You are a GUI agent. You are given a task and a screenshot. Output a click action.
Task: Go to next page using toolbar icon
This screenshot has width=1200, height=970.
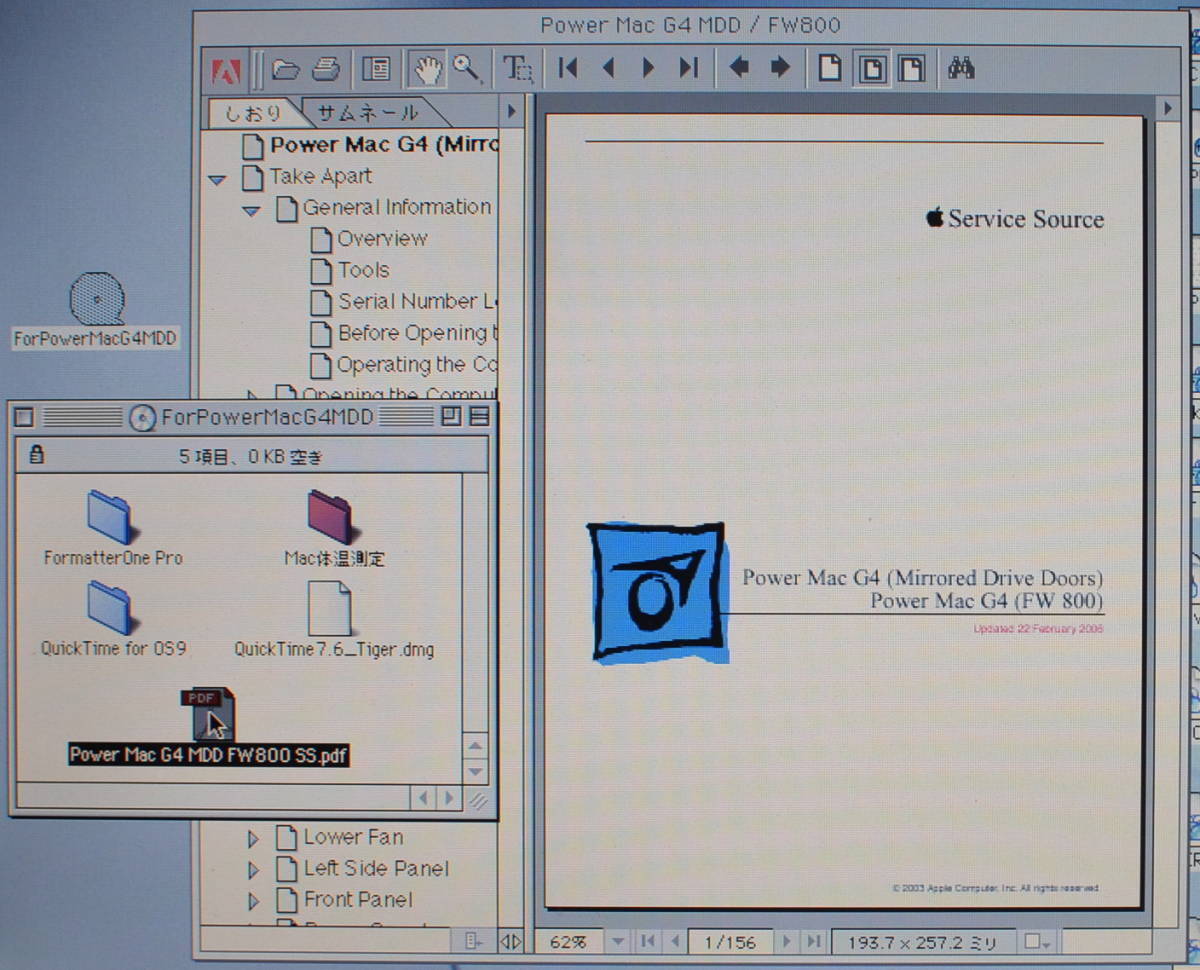tap(648, 69)
